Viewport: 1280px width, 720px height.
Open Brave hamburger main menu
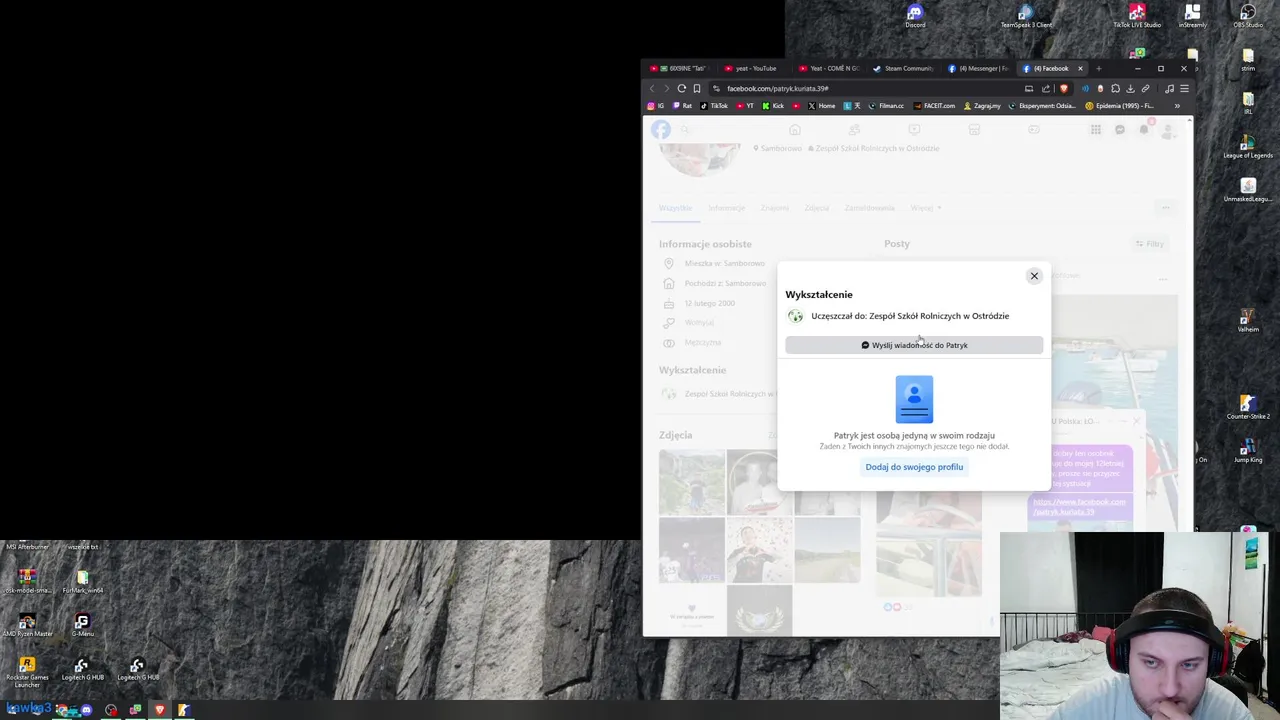point(1185,88)
